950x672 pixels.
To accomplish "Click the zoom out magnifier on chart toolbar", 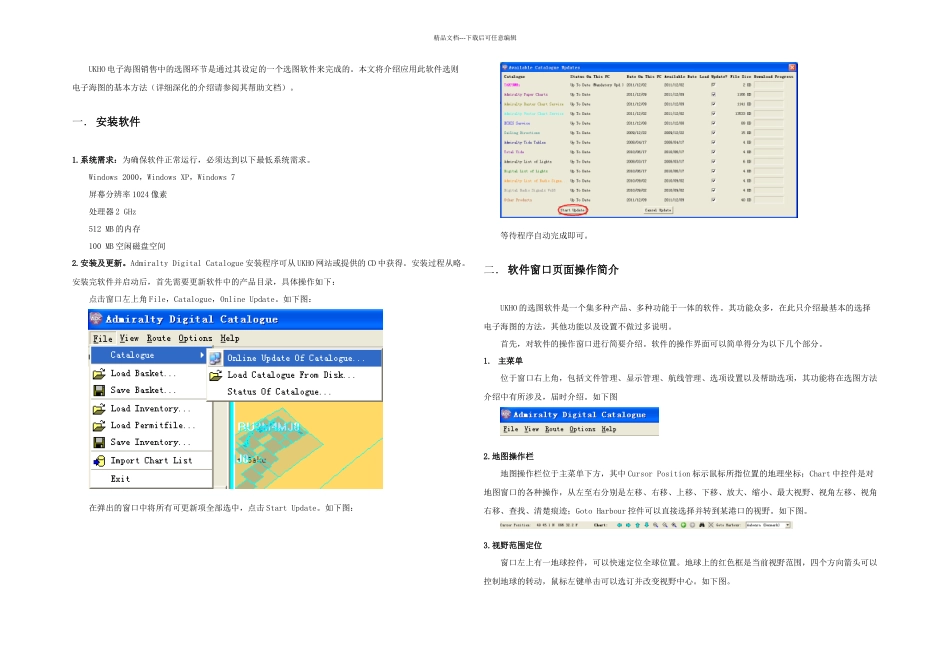I will click(665, 525).
